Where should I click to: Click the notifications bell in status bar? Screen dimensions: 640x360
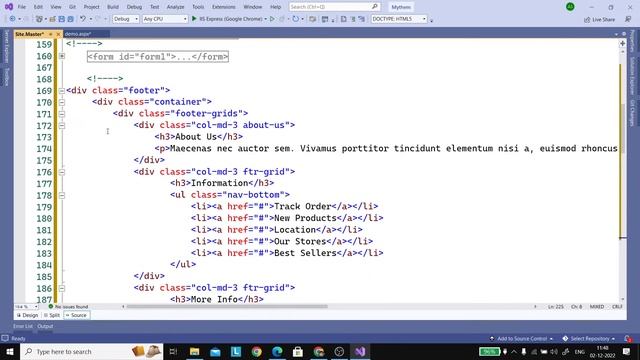[x=628, y=338]
